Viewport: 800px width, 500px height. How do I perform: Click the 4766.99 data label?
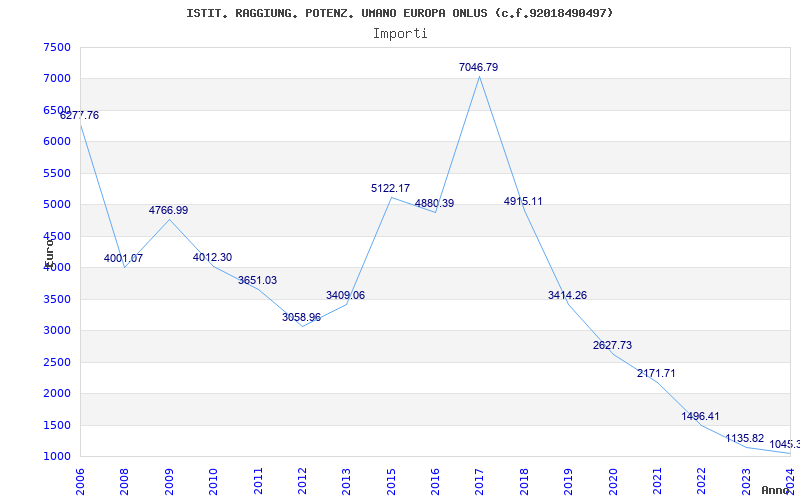coord(168,210)
